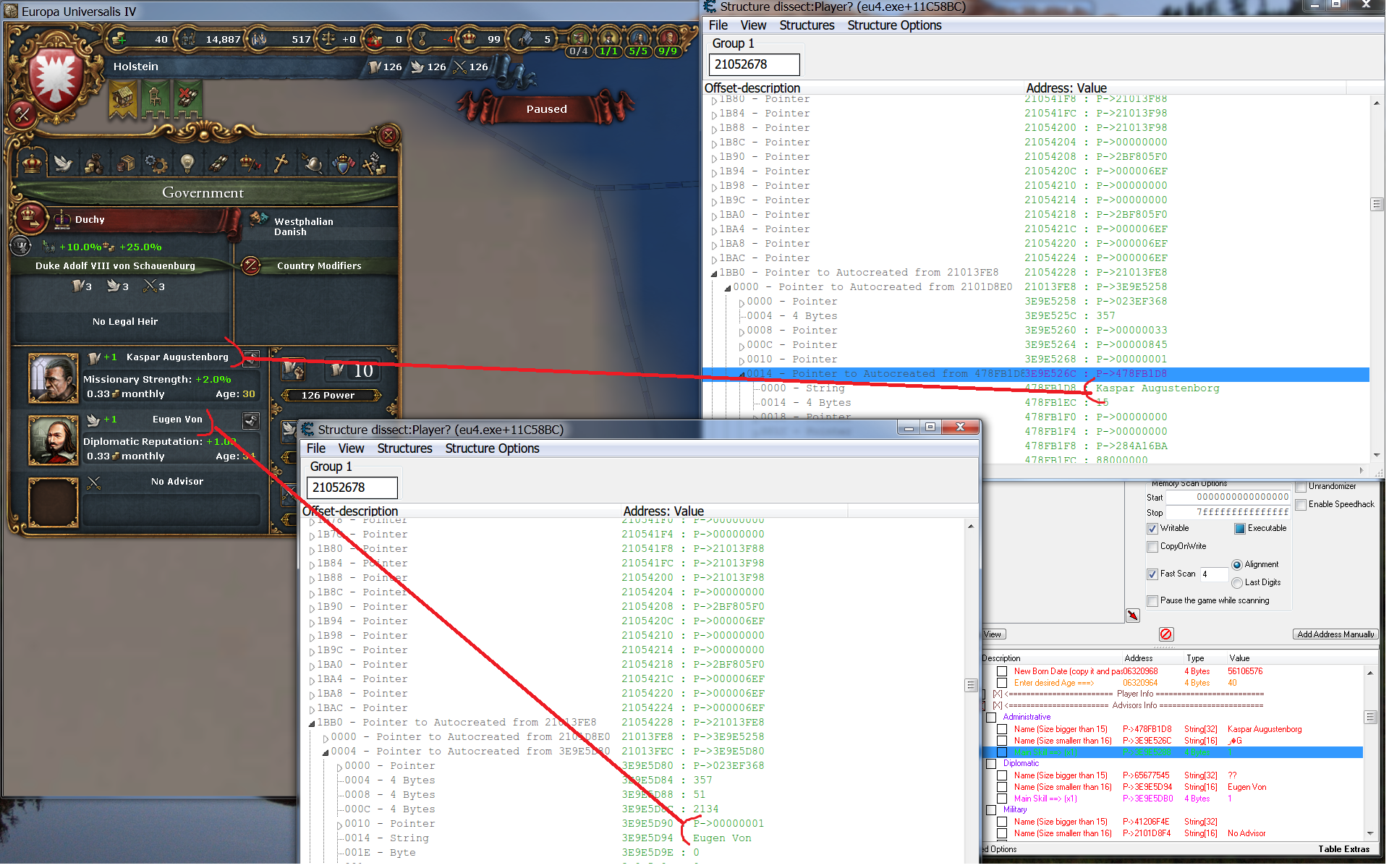Collapse the 1BB0 pointer in back window
Screen dimensions: 1389x868
(x=714, y=273)
